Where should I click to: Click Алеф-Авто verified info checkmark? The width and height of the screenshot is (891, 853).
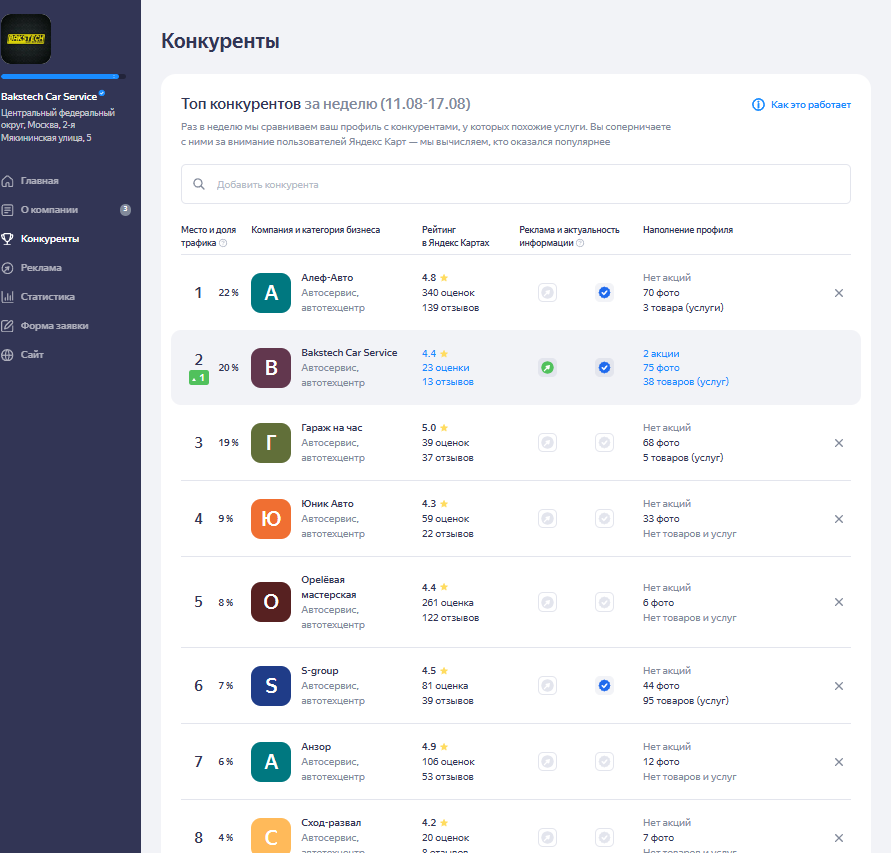point(605,293)
